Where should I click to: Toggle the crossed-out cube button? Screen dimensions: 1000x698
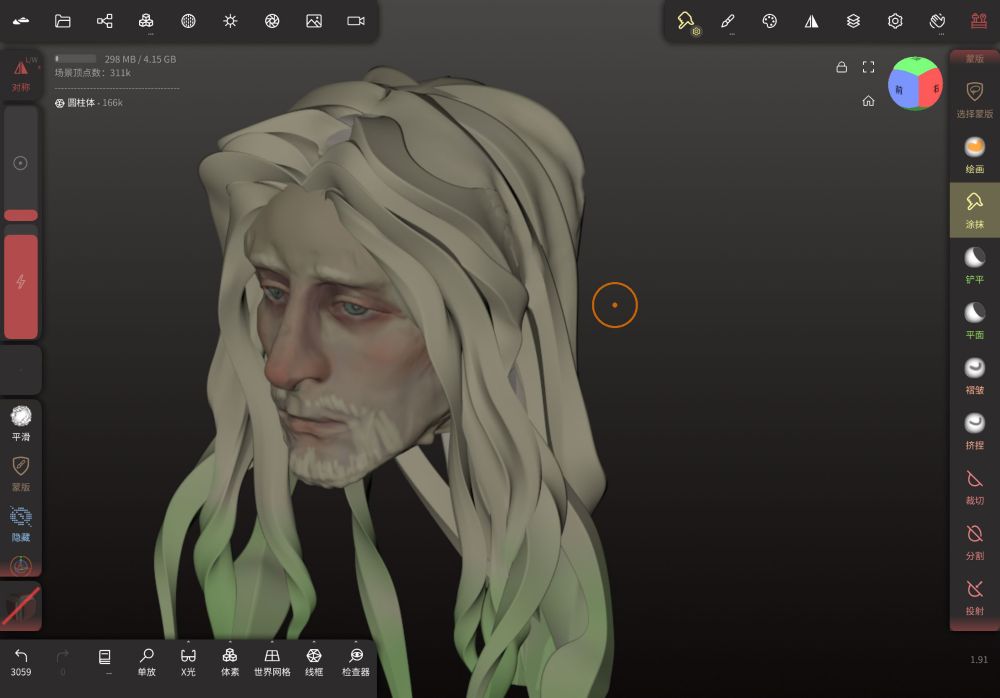point(21,606)
